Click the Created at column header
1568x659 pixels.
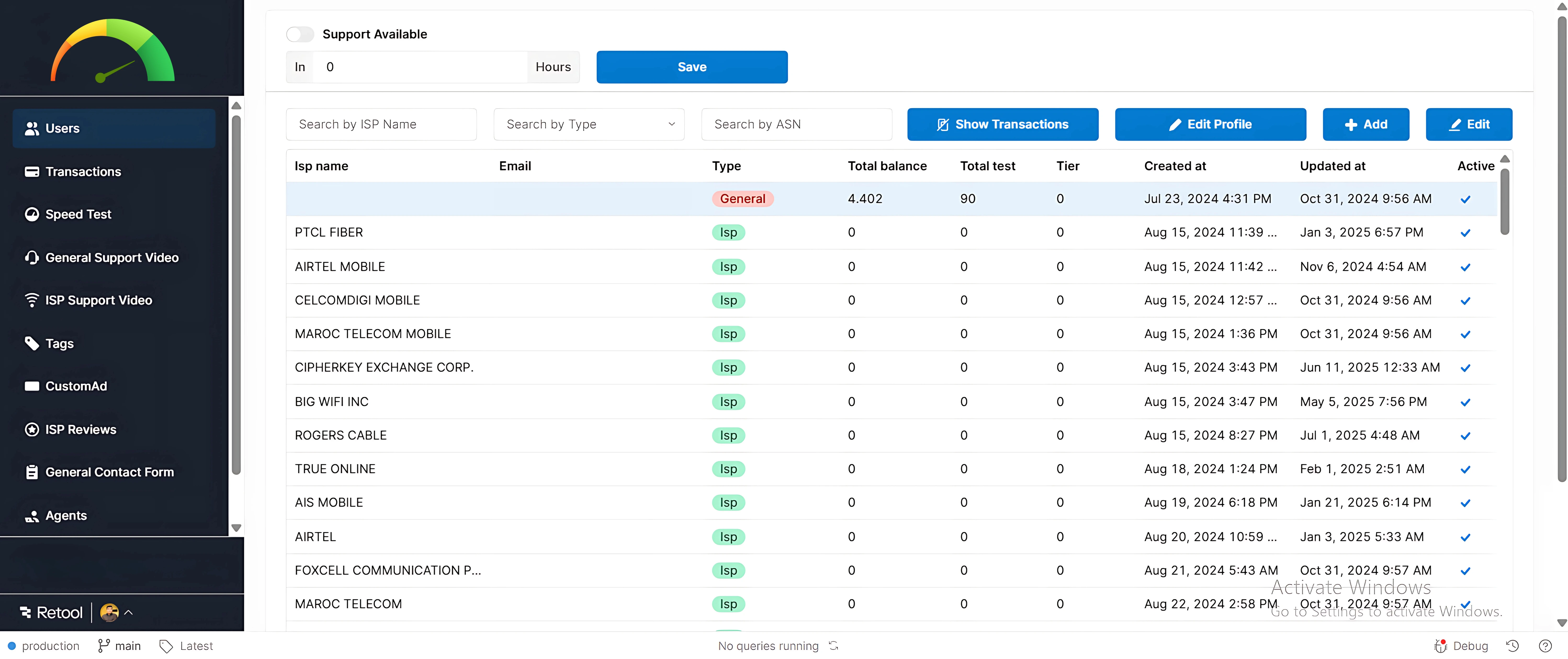pyautogui.click(x=1175, y=166)
